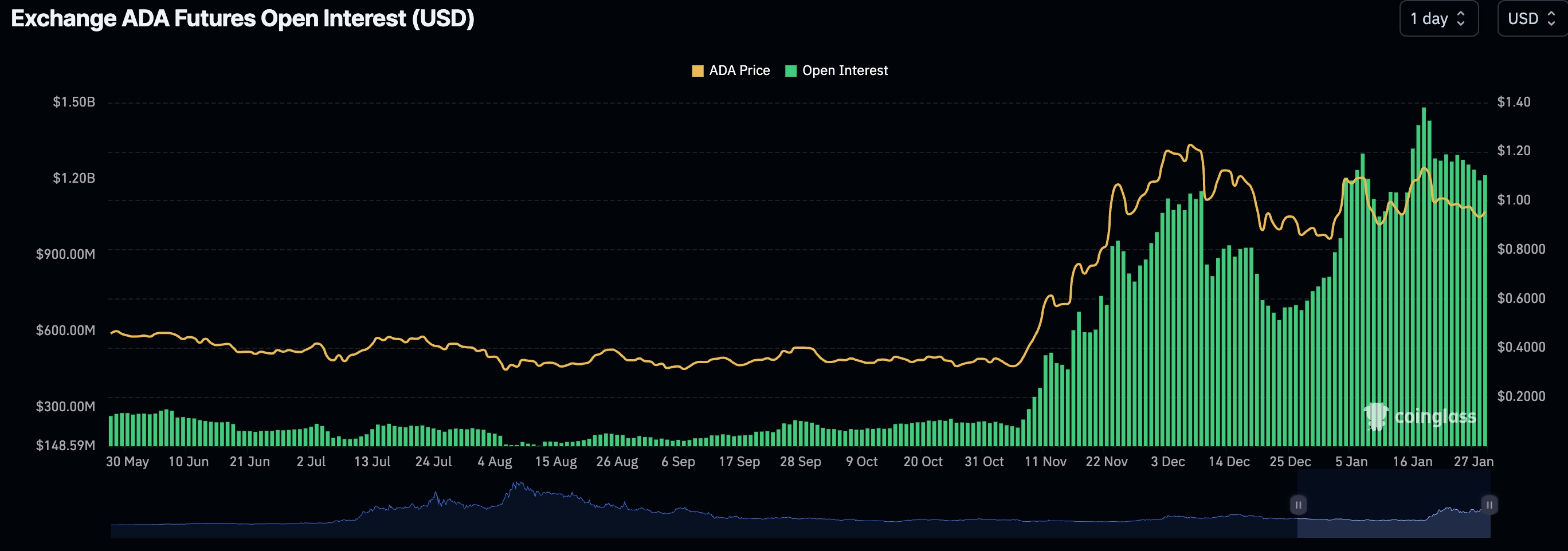Screen dimensions: 1568x551
Task: Click the 25 Dec date label
Action: 1291,462
